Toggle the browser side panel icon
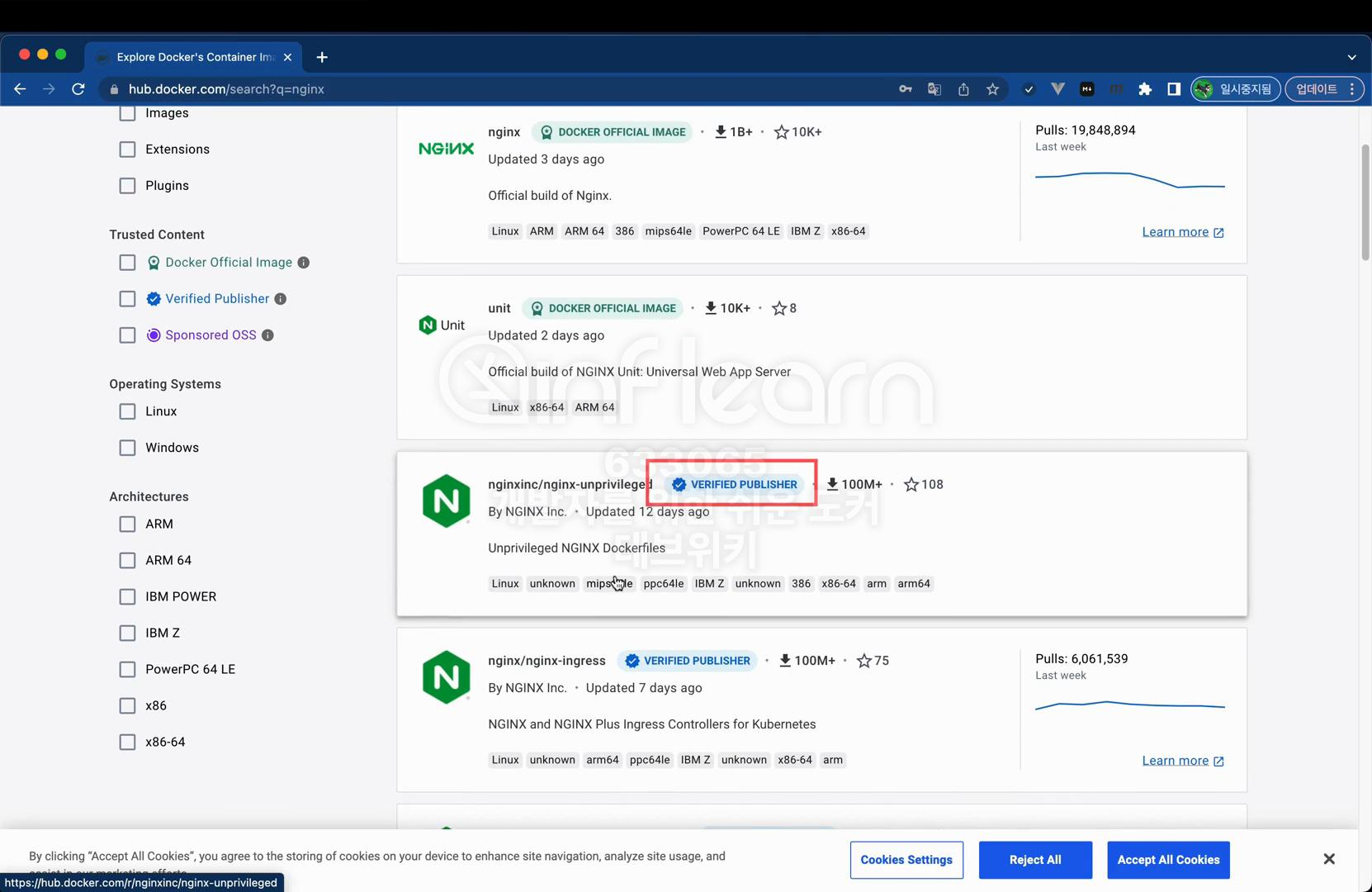 (1174, 89)
